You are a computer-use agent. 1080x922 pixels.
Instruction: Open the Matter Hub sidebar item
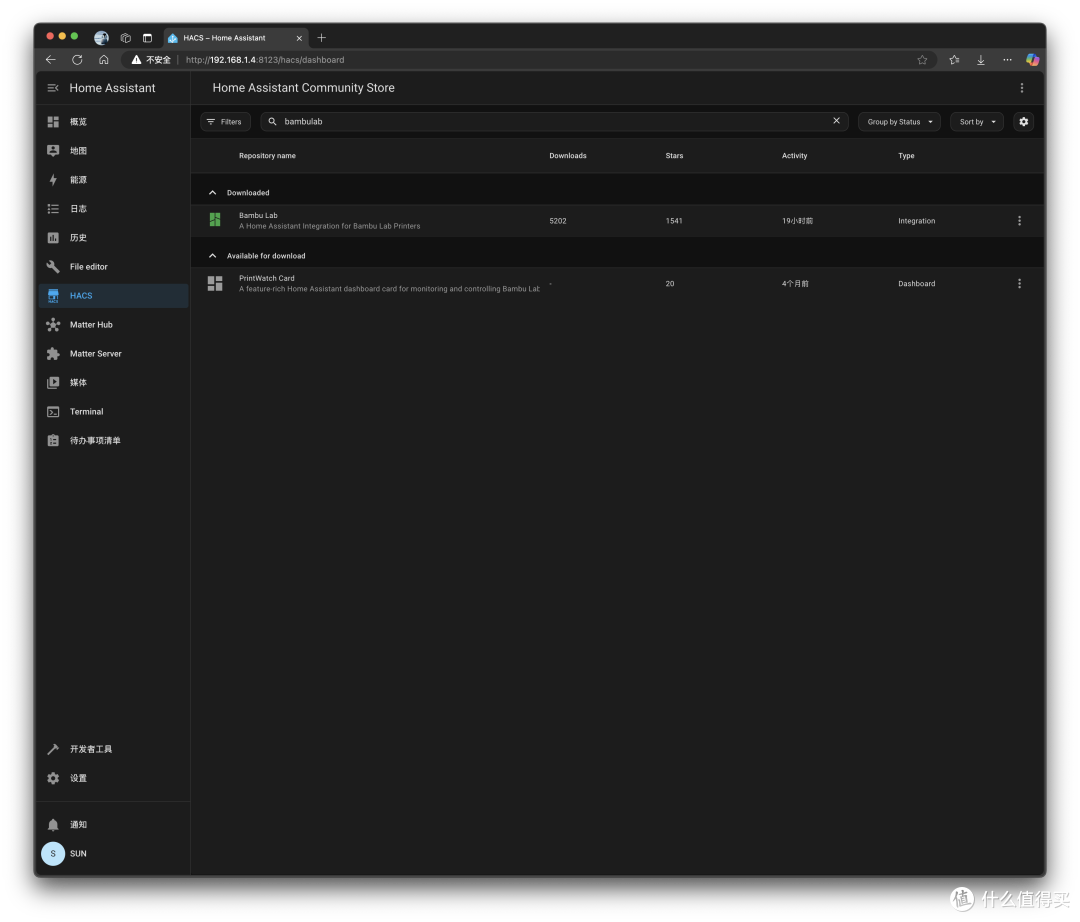pos(113,324)
